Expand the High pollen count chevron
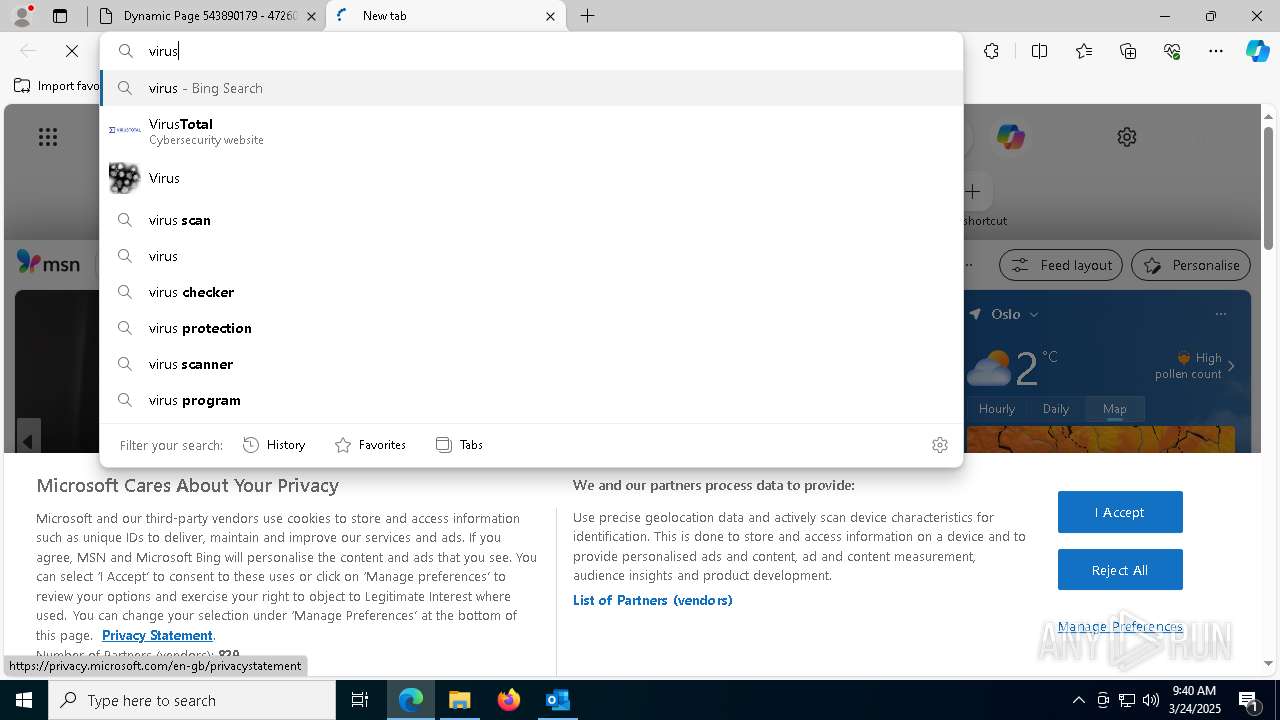This screenshot has height=720, width=1280. point(1231,366)
